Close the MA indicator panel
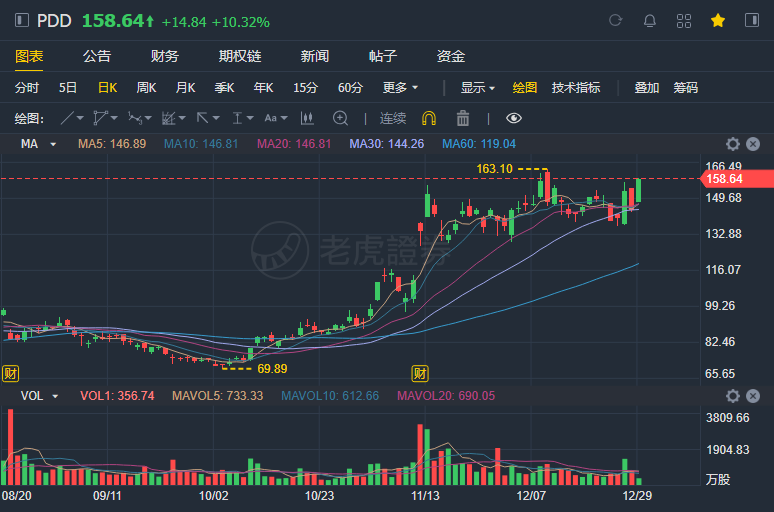The height and width of the screenshot is (512, 774). [x=753, y=144]
